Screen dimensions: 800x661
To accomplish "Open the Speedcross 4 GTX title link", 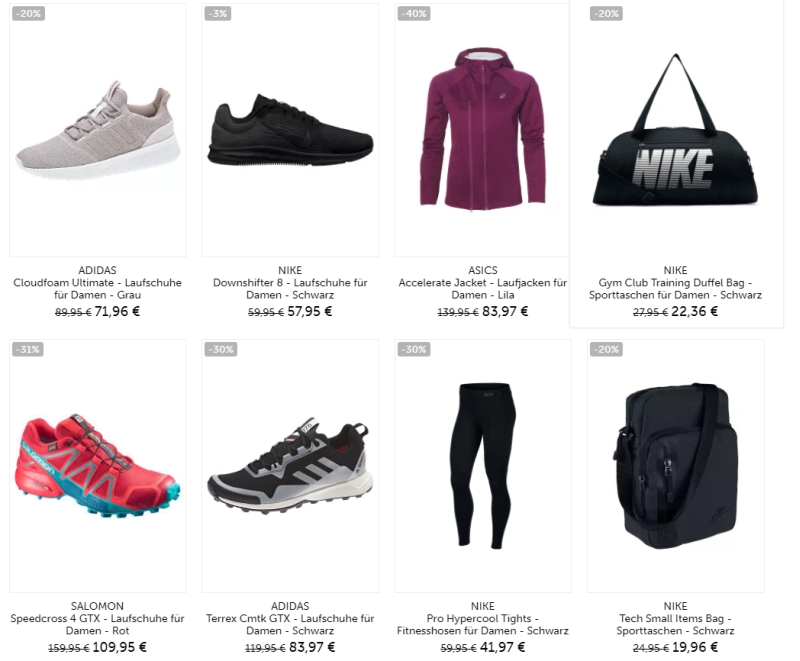I will coord(97,624).
